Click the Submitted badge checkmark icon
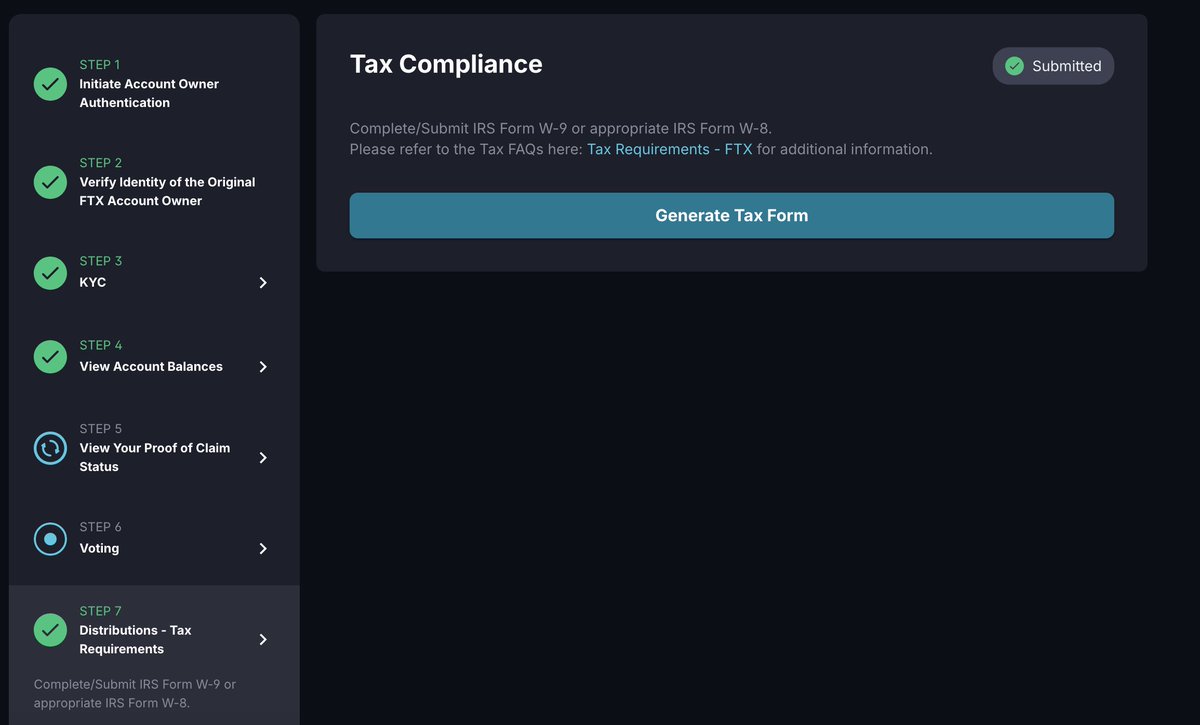The image size is (1200, 725). click(x=1014, y=66)
